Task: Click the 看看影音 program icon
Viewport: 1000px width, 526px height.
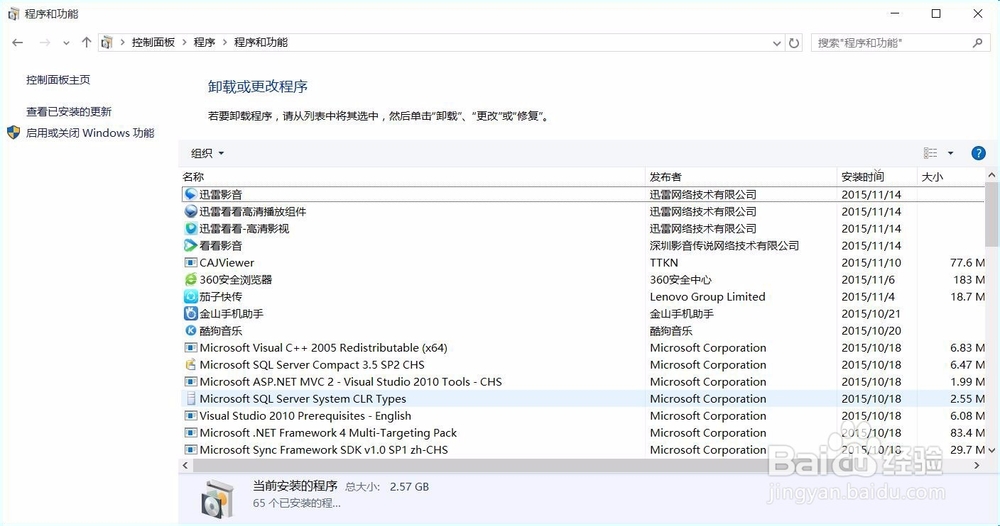Action: [x=190, y=245]
